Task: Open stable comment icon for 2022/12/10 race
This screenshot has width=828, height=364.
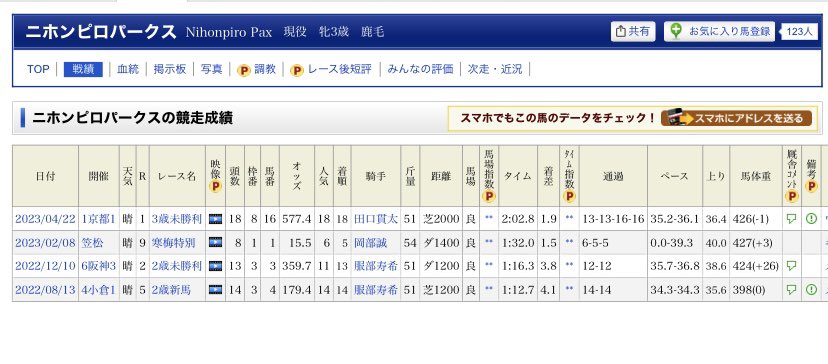Action: pyautogui.click(x=791, y=266)
